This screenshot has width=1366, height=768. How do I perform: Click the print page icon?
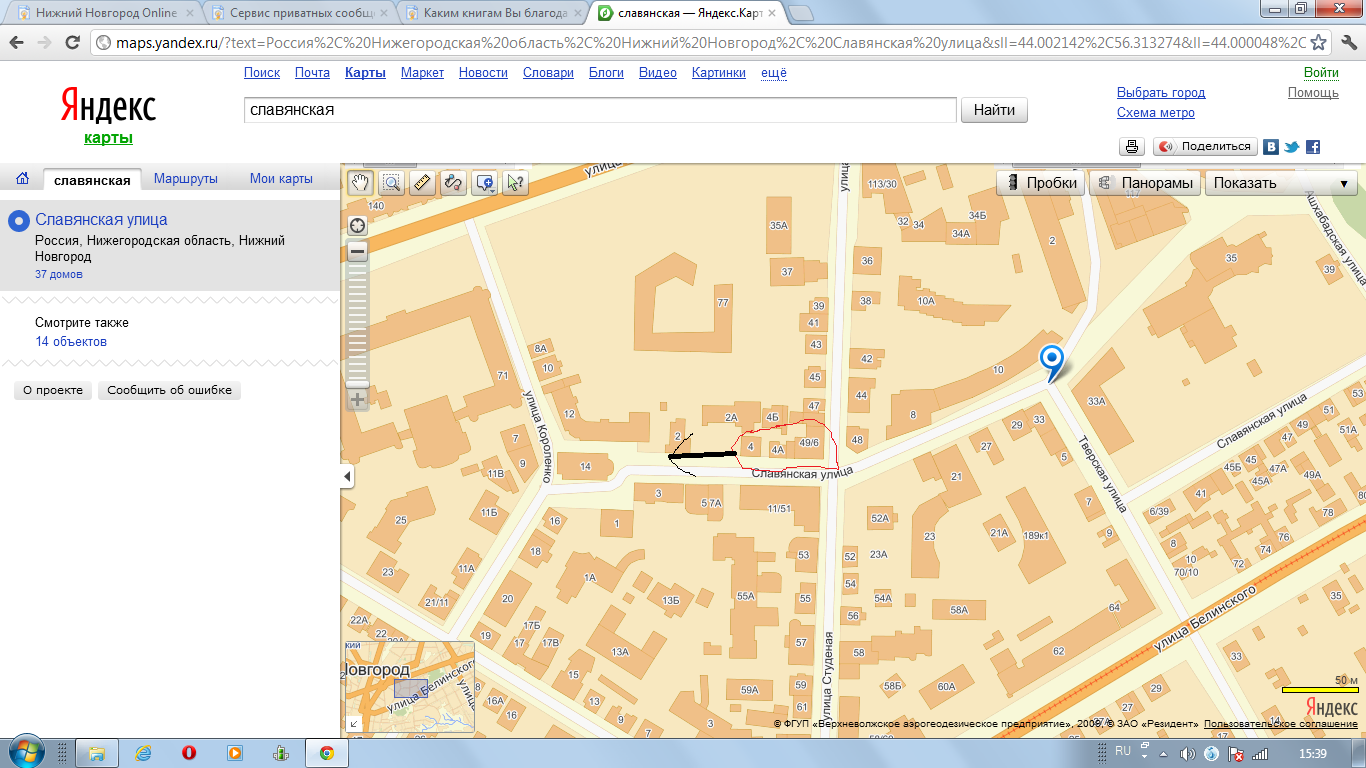point(1132,146)
